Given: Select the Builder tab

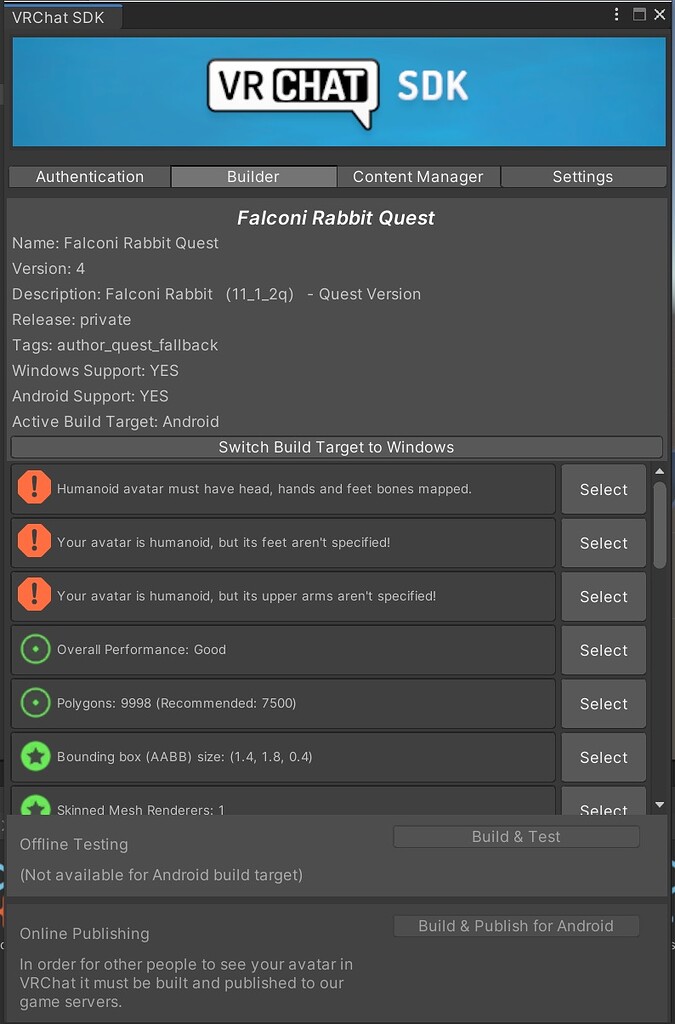Looking at the screenshot, I should point(253,176).
